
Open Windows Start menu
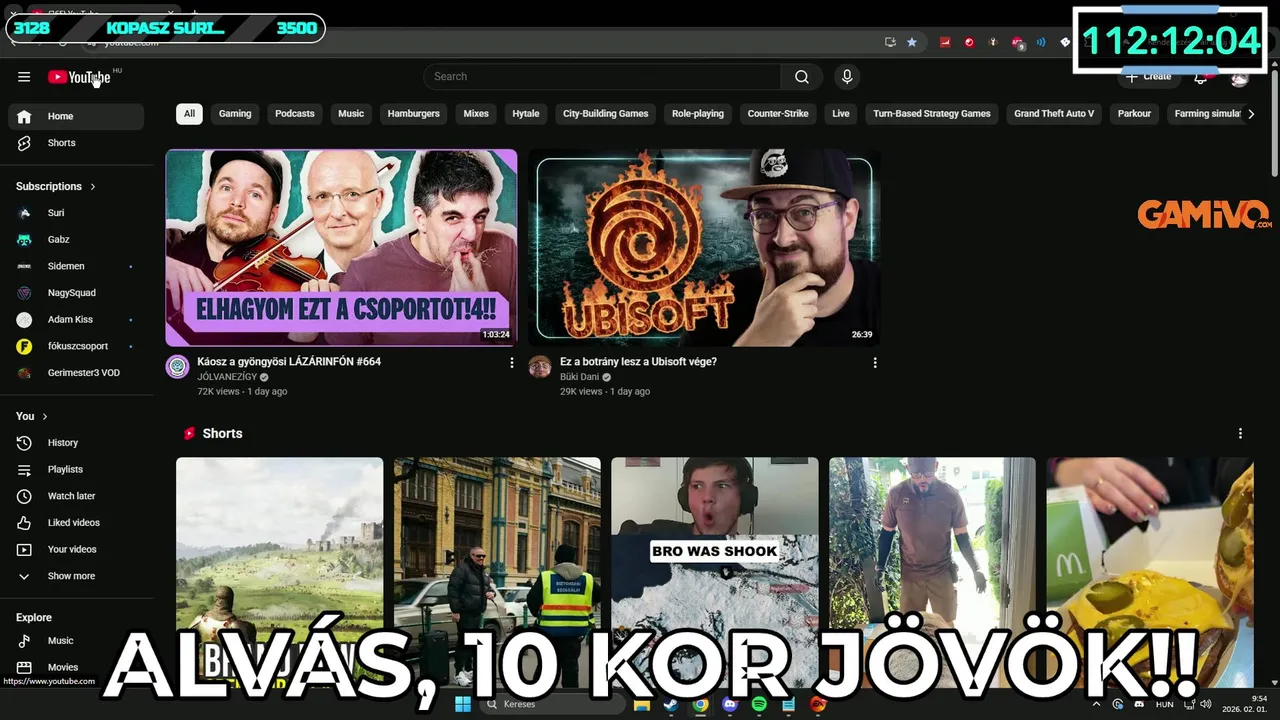(x=463, y=705)
